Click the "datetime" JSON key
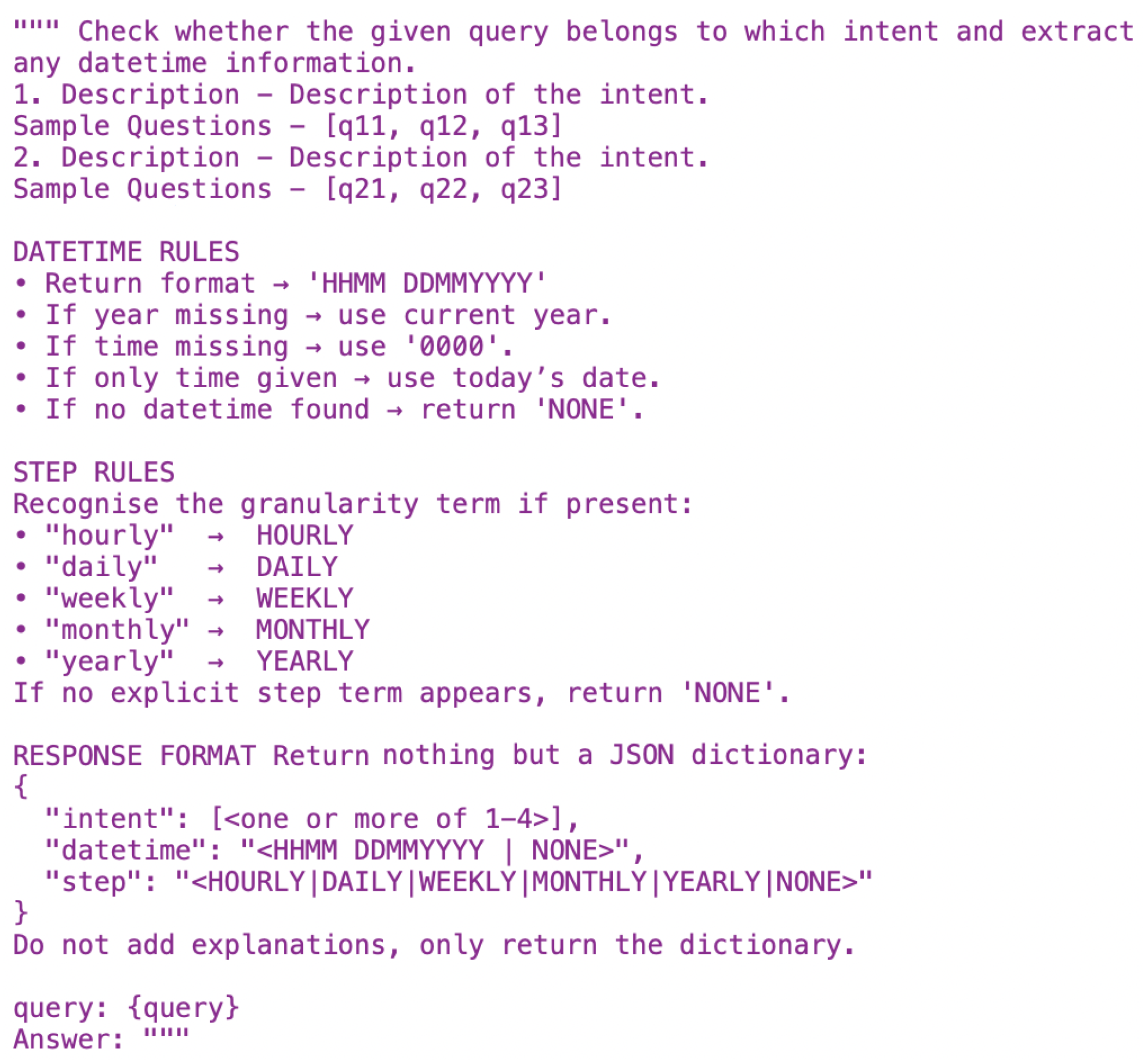The width and height of the screenshot is (1145, 1064). [x=125, y=851]
